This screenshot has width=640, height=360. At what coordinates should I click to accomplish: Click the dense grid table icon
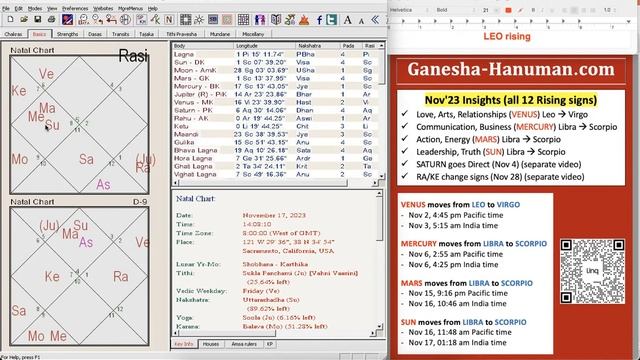(243, 20)
